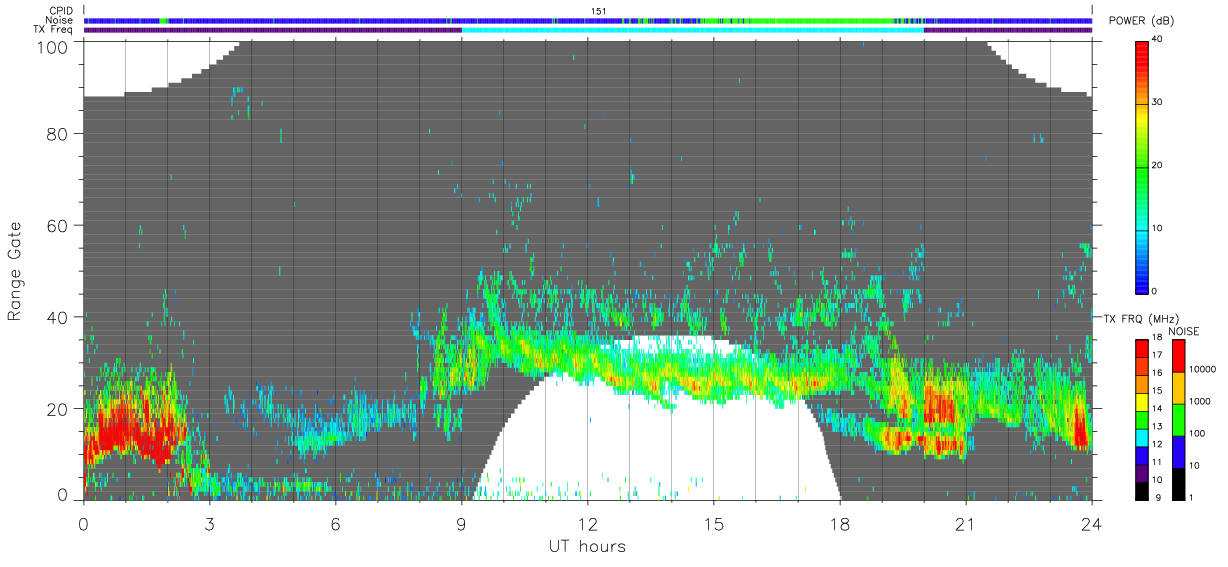
Task: Click the 9 label on the TX FRQ scale
Action: point(1157,497)
